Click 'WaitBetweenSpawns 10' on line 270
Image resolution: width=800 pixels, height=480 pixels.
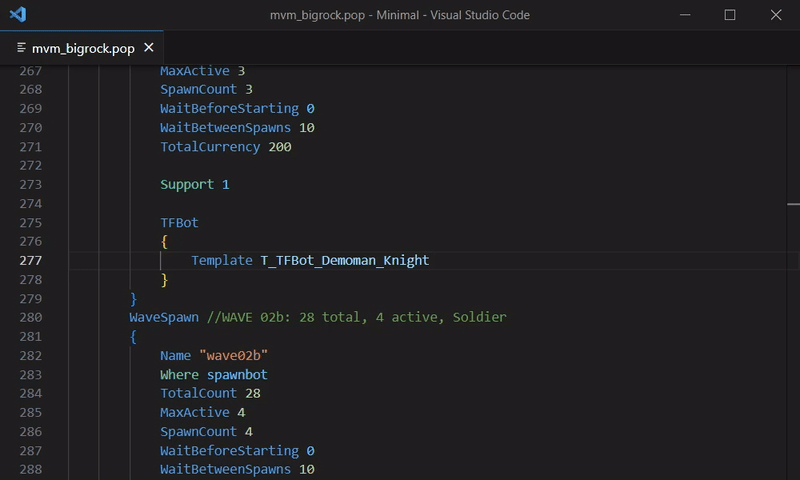[237, 128]
